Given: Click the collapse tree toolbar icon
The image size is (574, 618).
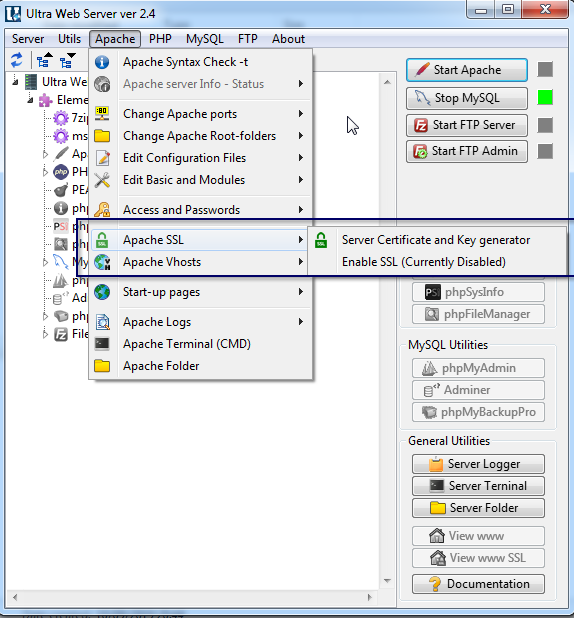Looking at the screenshot, I should 67,60.
